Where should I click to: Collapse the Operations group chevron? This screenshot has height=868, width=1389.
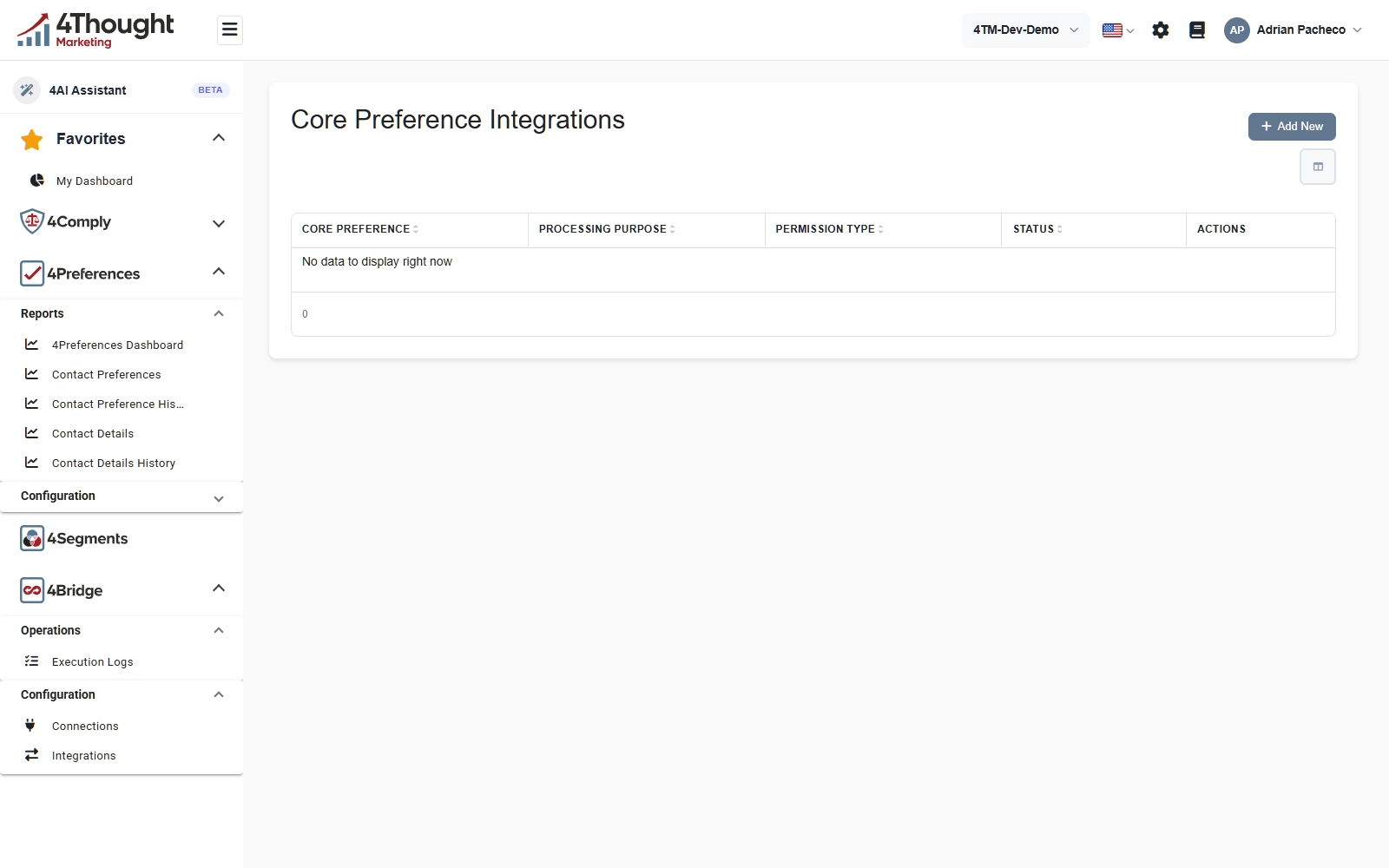219,630
